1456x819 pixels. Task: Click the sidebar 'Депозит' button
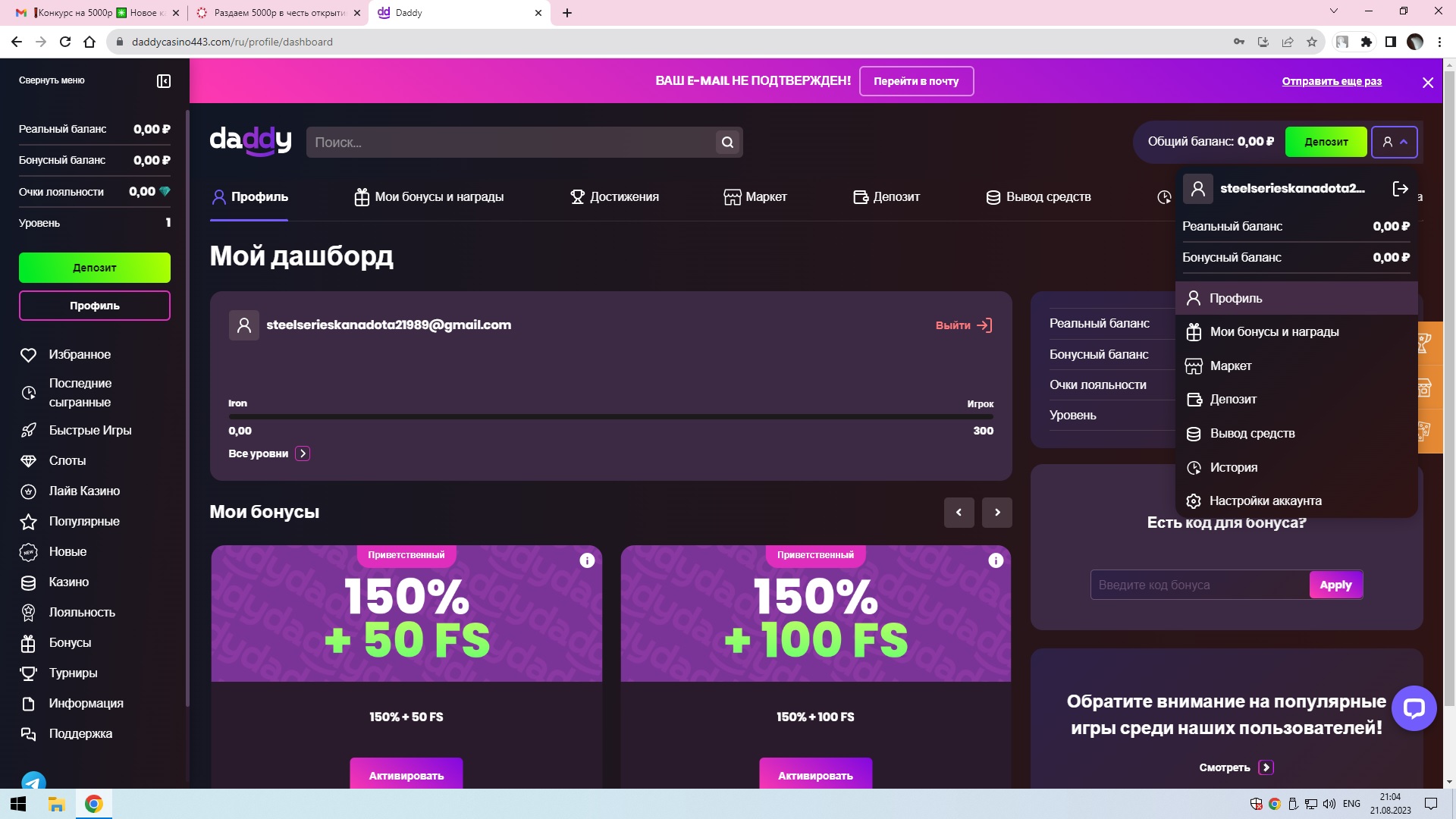(x=95, y=268)
